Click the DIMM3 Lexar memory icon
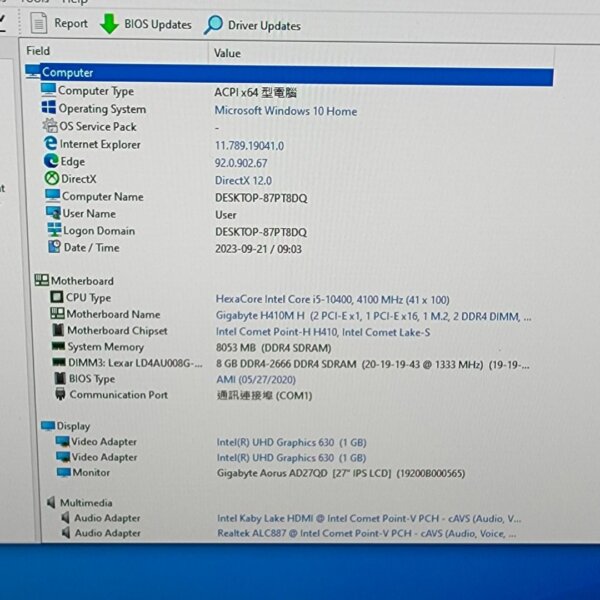Viewport: 600px width, 600px height. click(x=59, y=362)
